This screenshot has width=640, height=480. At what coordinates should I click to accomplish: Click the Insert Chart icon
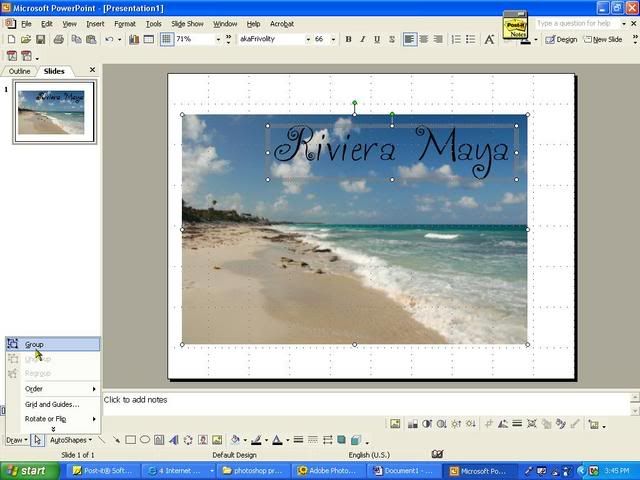134,39
